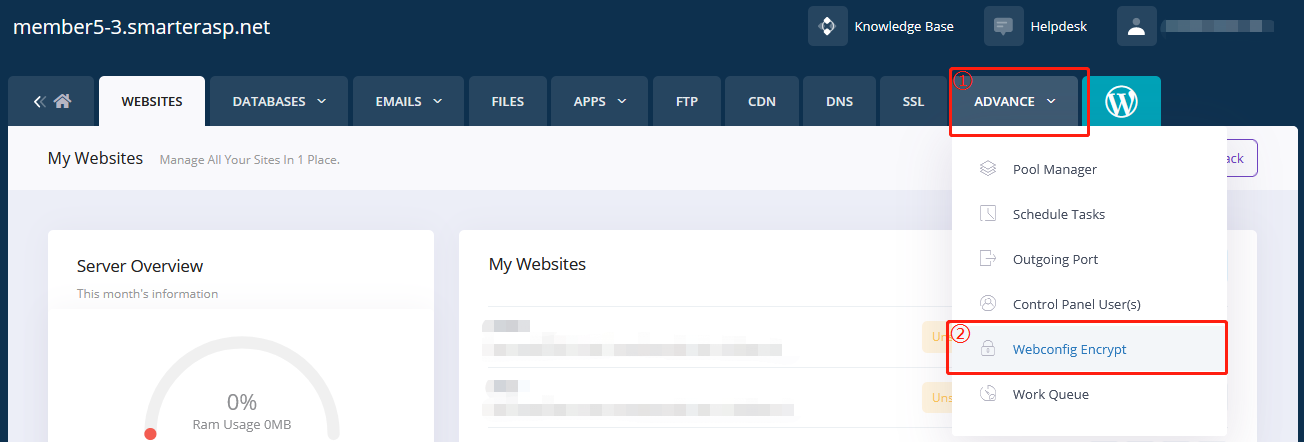
Task: Click the Schedule Tasks clock icon
Action: pos(988,214)
